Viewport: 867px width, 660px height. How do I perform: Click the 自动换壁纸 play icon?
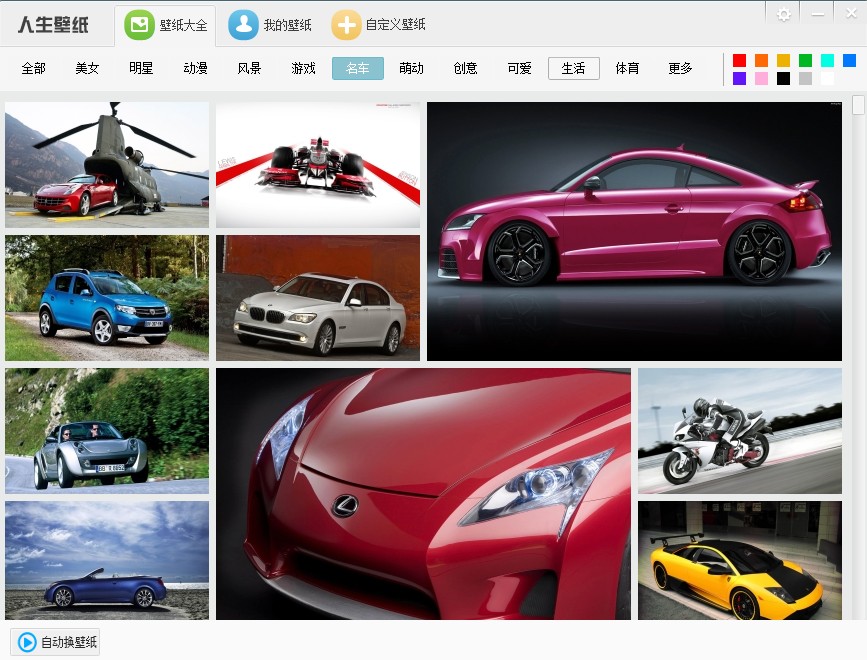pyautogui.click(x=27, y=642)
